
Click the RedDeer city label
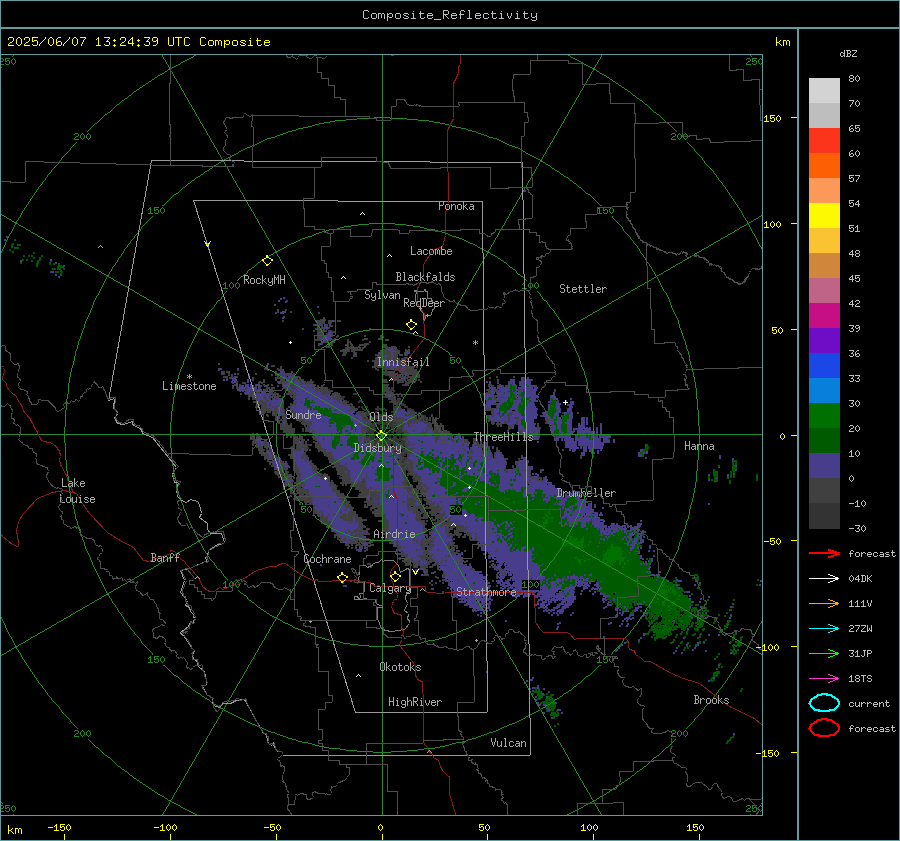tap(424, 303)
